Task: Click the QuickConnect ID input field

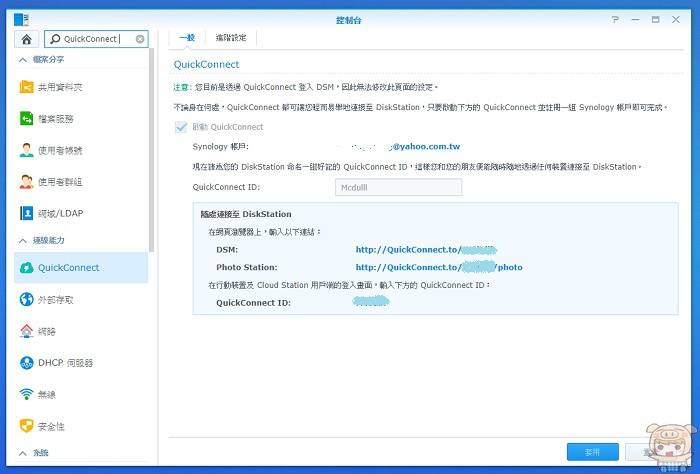Action: pos(398,187)
